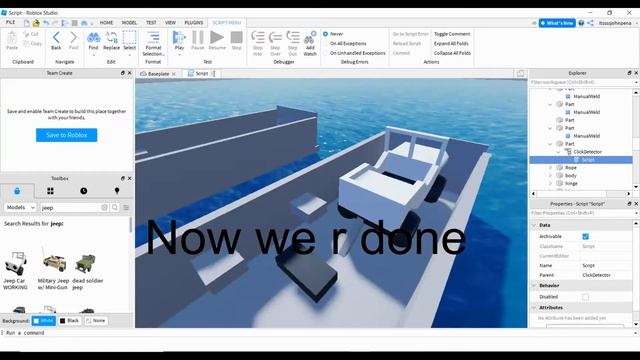Set Toolbox background to None
Viewport: 640px width, 360px height.
pyautogui.click(x=96, y=321)
